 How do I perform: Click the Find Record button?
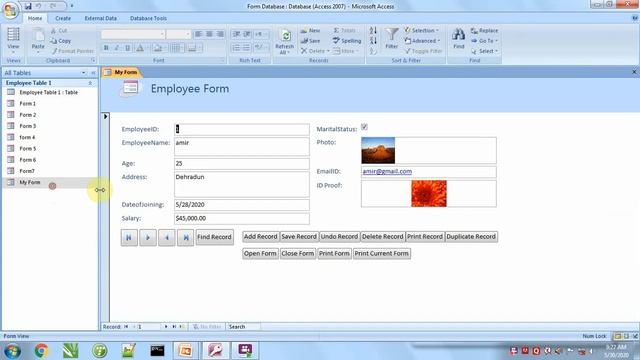click(x=215, y=237)
